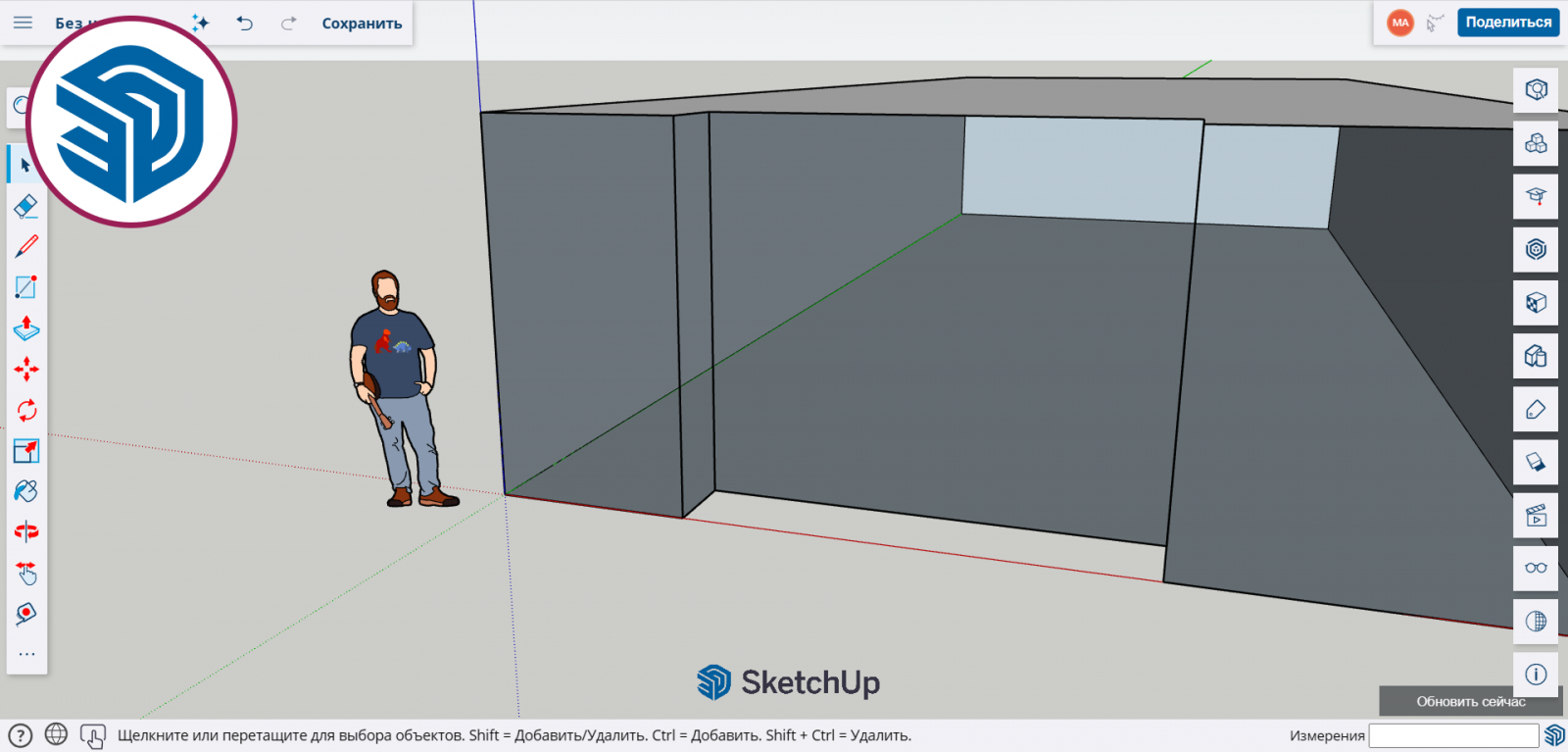The height and width of the screenshot is (752, 1568).
Task: Click the Обновить сейчас button
Action: [1470, 701]
